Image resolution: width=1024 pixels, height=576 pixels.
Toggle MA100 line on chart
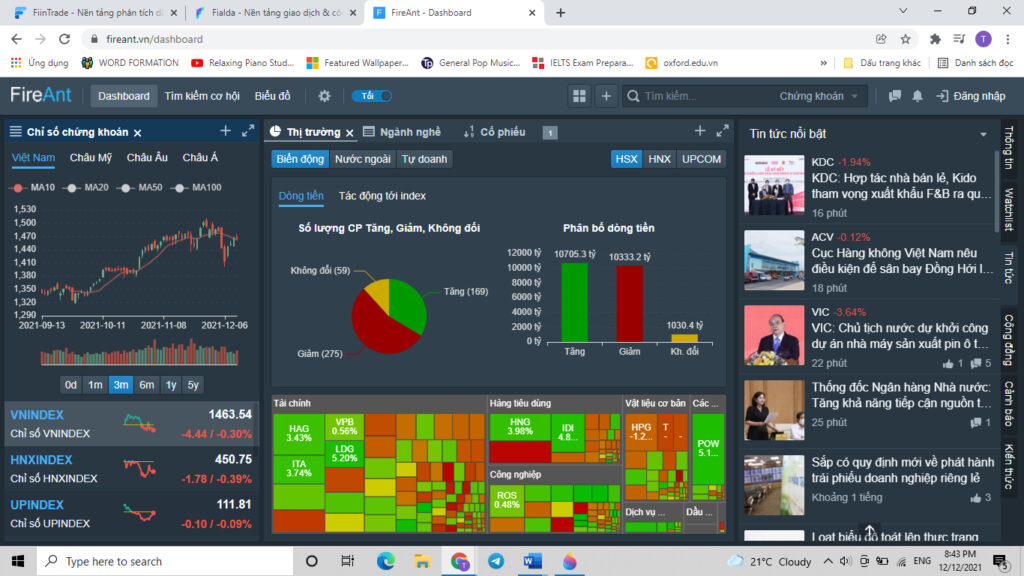pyautogui.click(x=197, y=187)
